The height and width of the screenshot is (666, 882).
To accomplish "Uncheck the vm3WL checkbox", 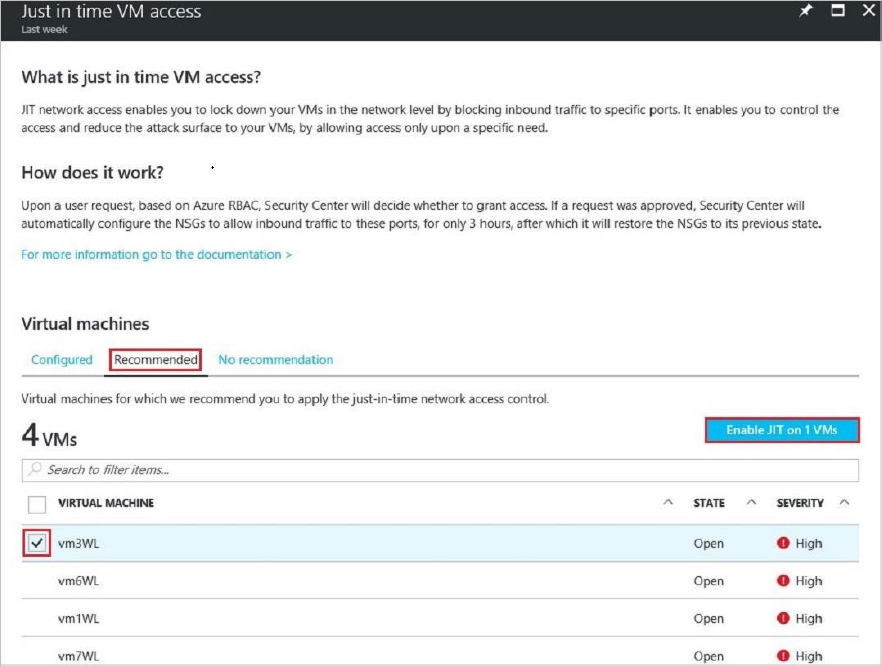I will 37,543.
